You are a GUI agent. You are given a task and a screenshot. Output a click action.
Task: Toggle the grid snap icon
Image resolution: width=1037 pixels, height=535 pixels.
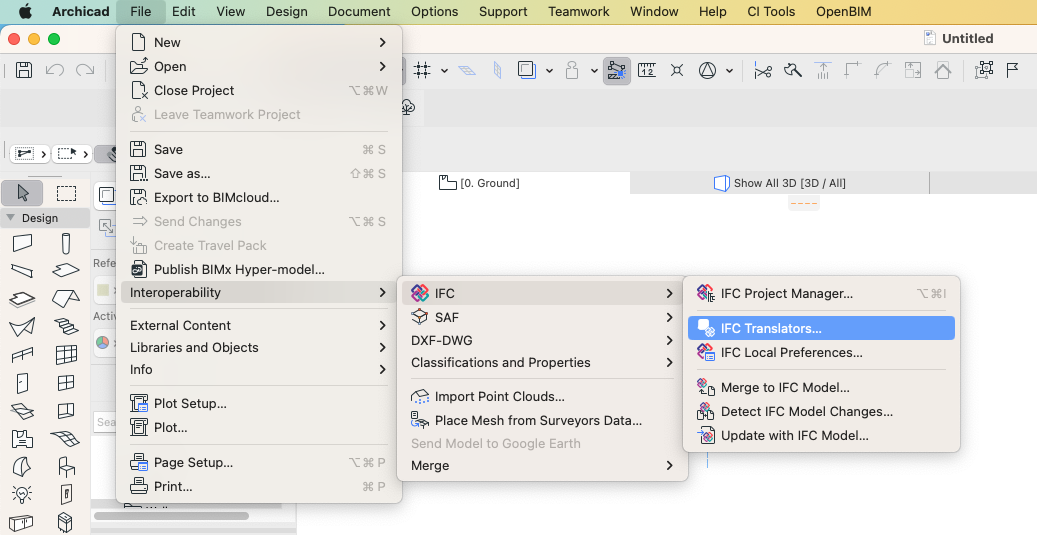pyautogui.click(x=422, y=70)
